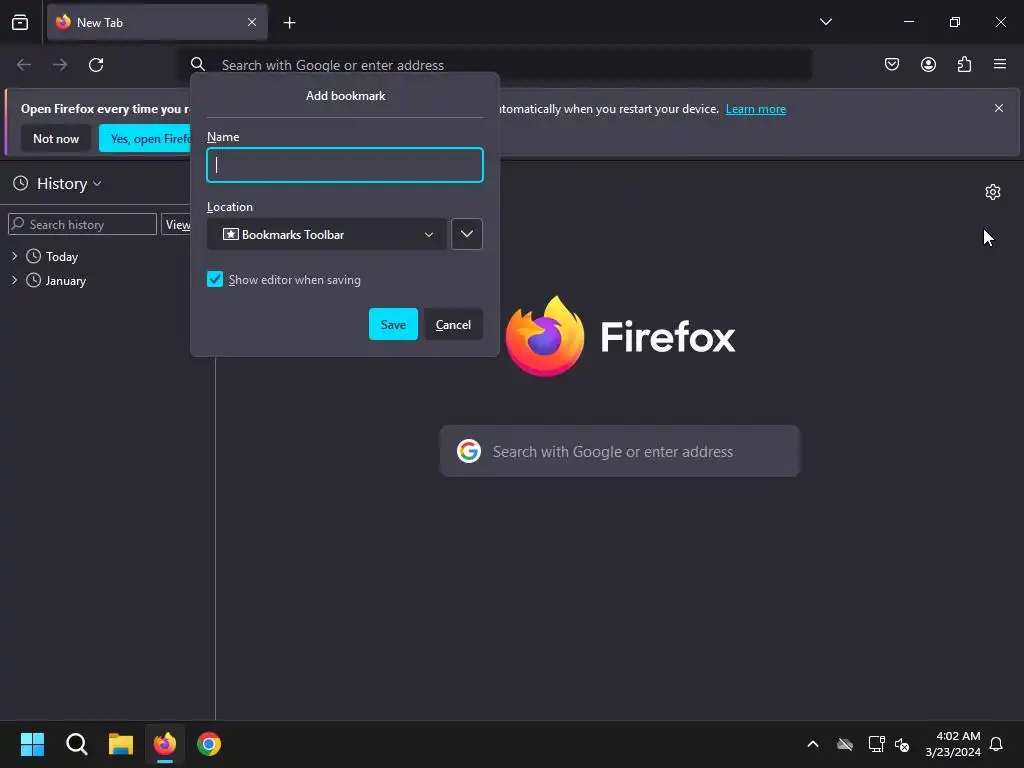Viewport: 1024px width, 768px height.
Task: Click the Firefox taskbar icon
Action: coord(165,744)
